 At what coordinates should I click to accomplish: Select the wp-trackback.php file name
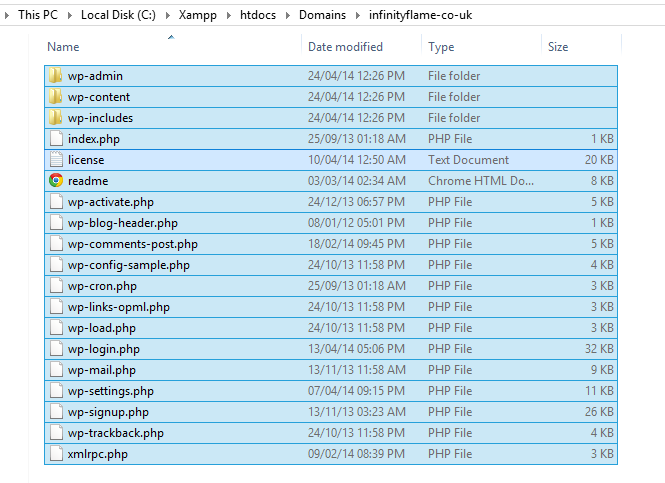(x=116, y=433)
